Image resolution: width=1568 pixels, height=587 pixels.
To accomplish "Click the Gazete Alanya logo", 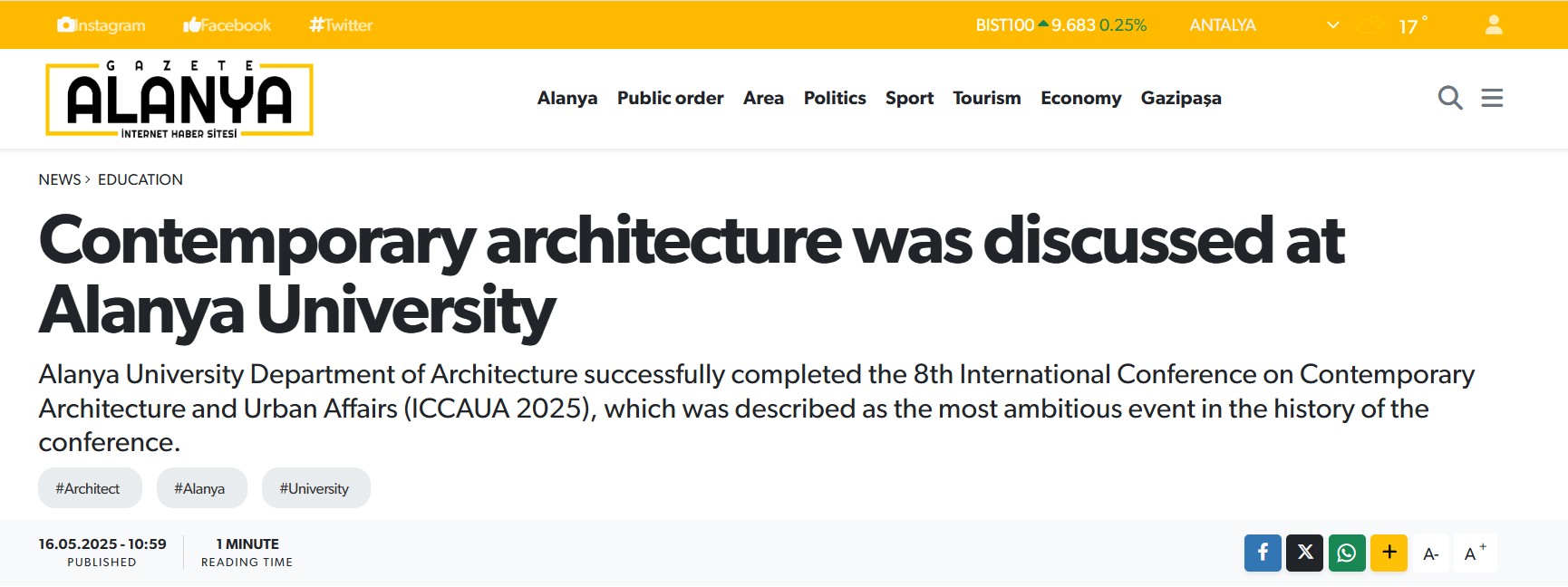I will (179, 100).
